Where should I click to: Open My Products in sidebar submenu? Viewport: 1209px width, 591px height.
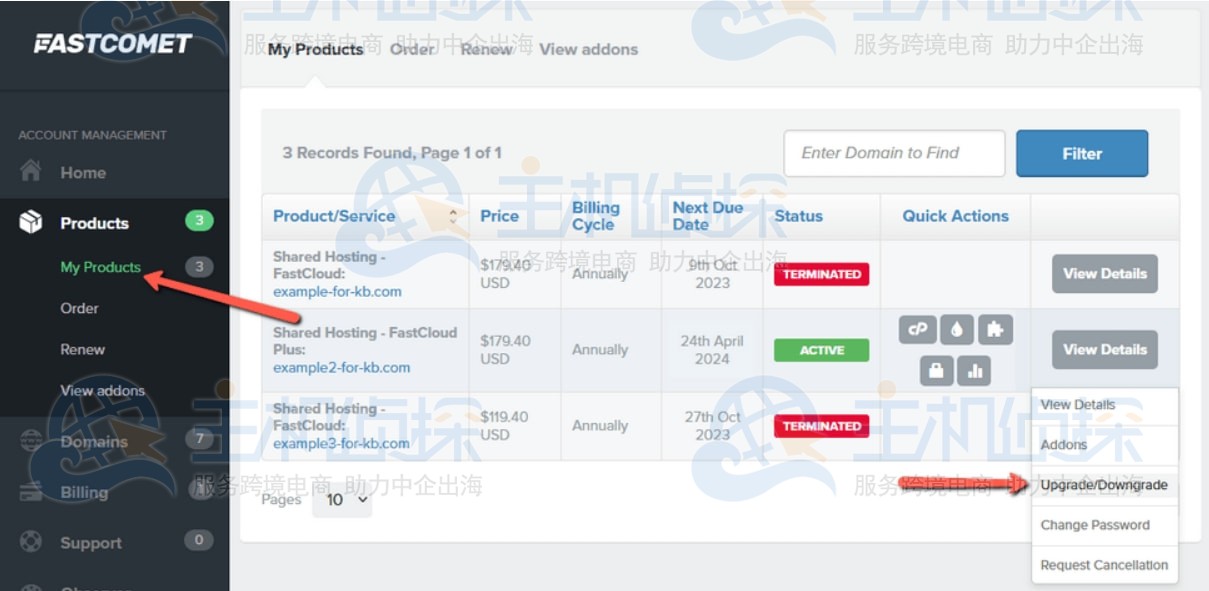pos(100,267)
